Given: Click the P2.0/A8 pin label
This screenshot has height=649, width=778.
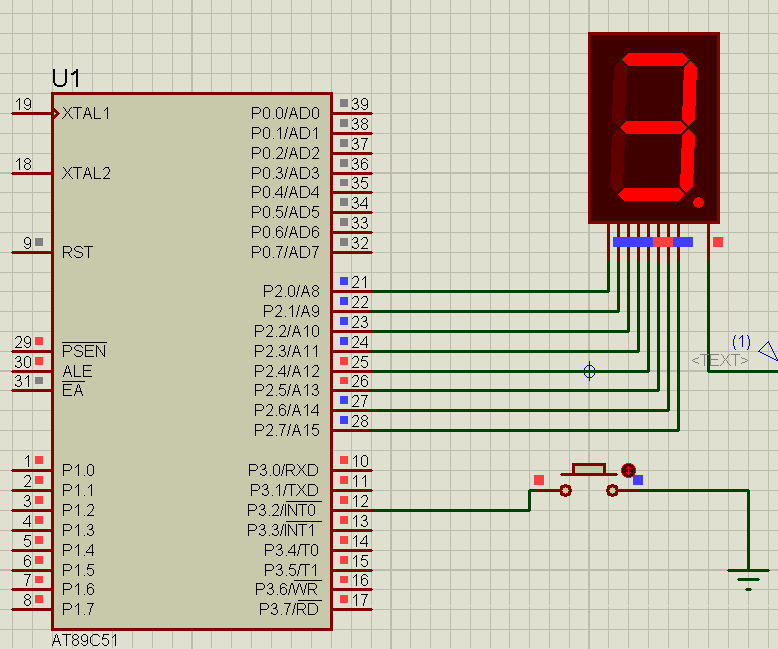Looking at the screenshot, I should coord(291,291).
